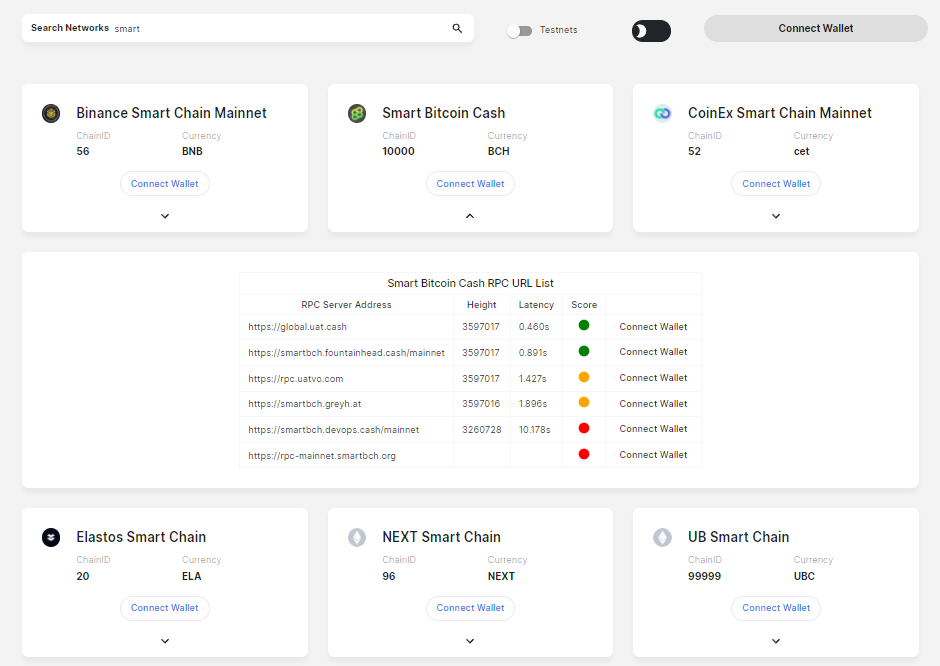Expand Binance Smart Chain Mainnet RPC list
This screenshot has height=666, width=940.
(x=165, y=216)
